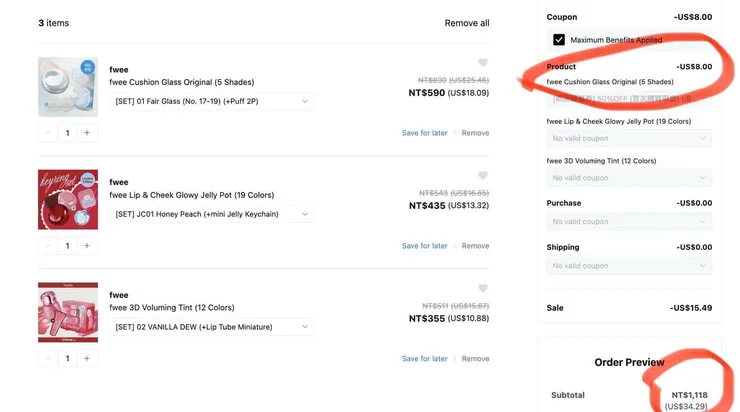
Task: Click Remove all link
Action: [467, 23]
